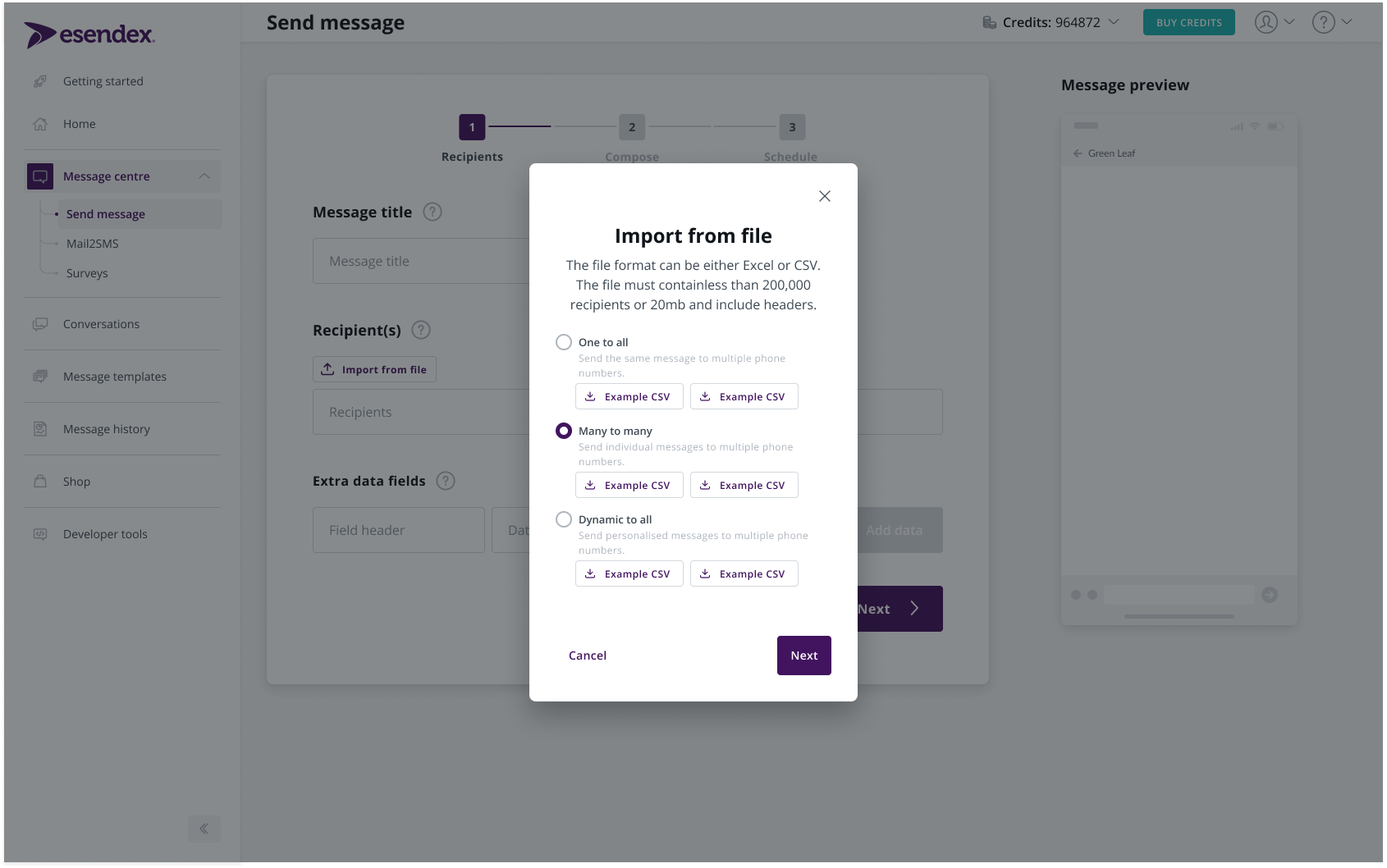Select the One to all radio button
1387x868 pixels.
(x=564, y=342)
